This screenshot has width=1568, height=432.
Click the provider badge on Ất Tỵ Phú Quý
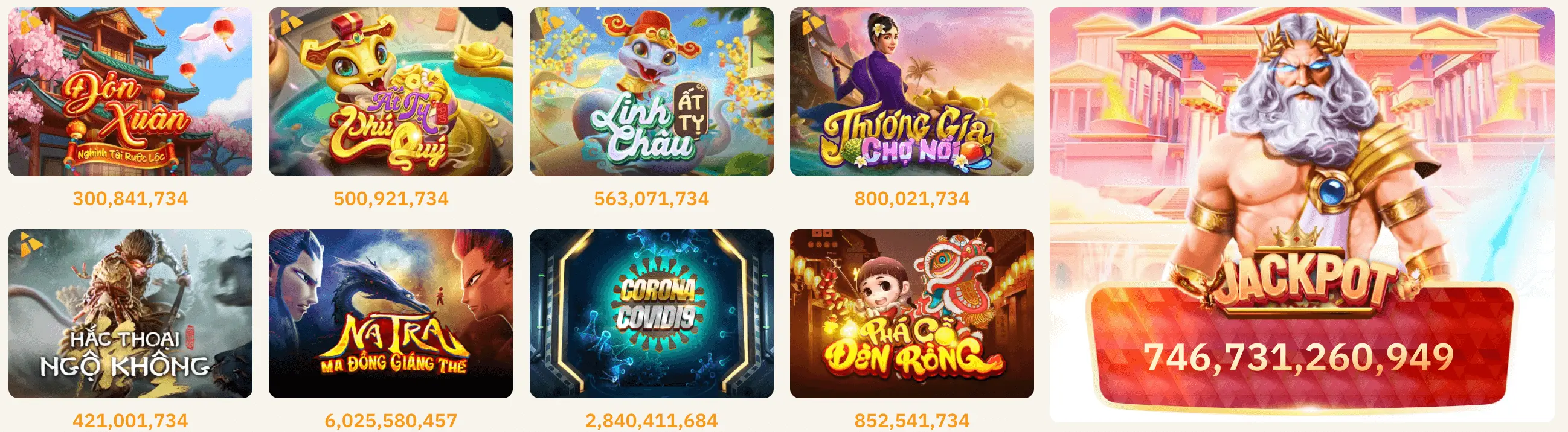click(292, 24)
